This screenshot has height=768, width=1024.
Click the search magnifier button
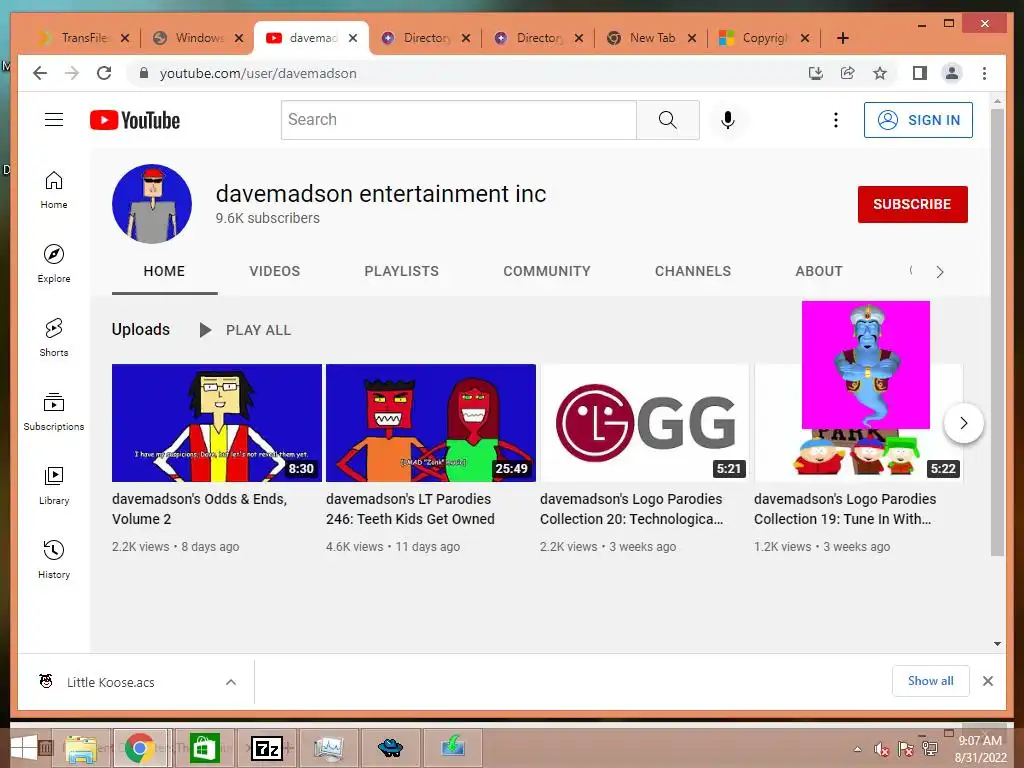pyautogui.click(x=667, y=120)
